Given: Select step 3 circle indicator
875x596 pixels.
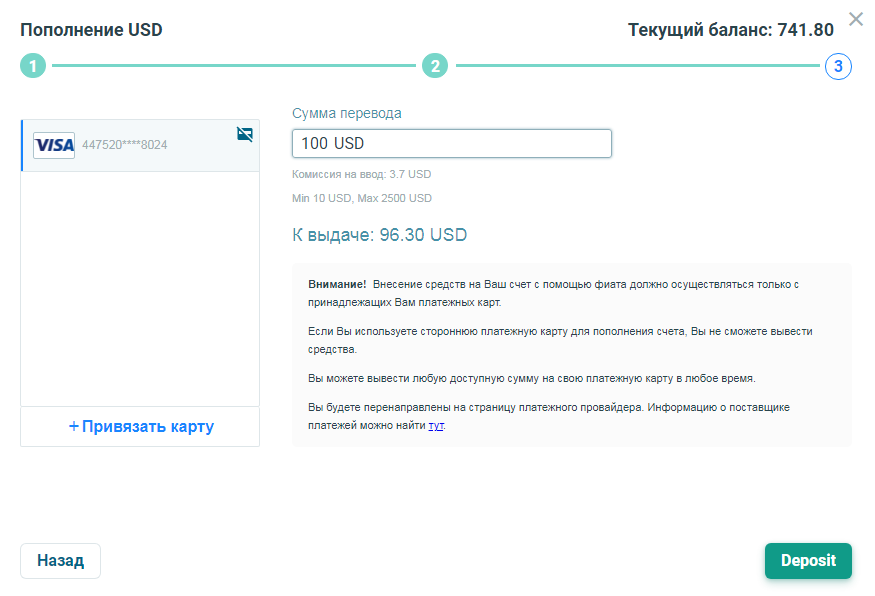Looking at the screenshot, I should (838, 66).
